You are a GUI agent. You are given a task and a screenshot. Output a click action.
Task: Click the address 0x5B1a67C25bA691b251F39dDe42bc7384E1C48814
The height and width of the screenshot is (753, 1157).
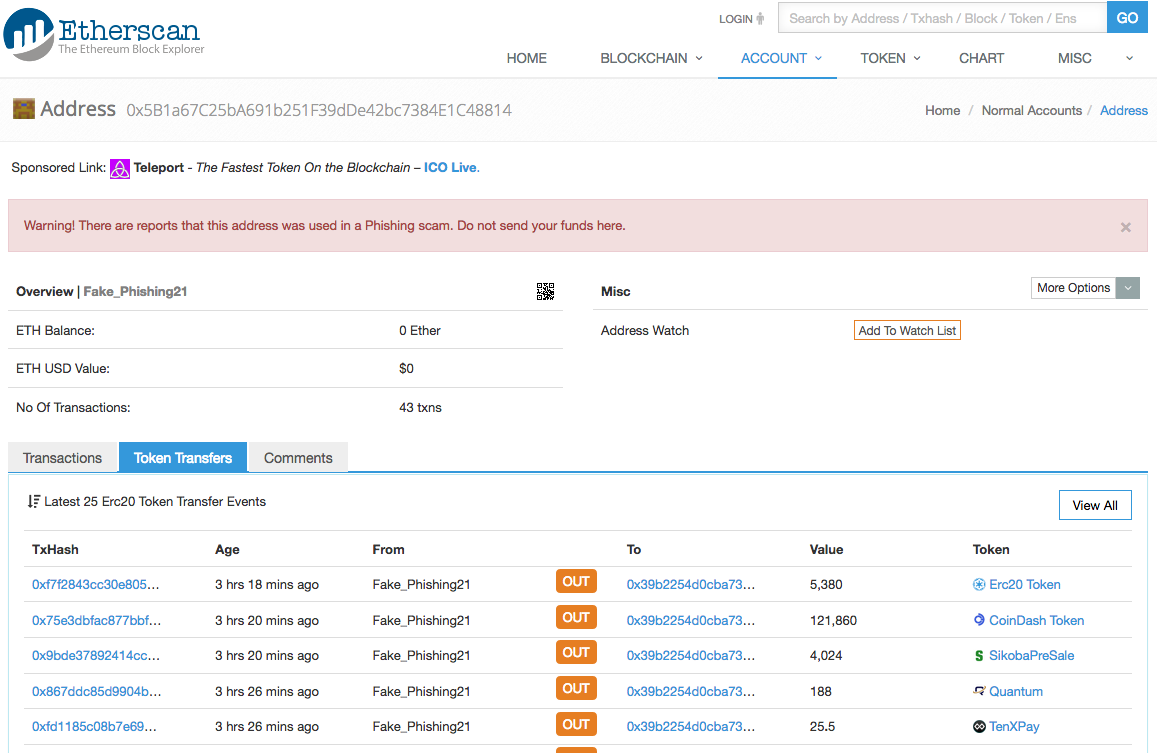319,110
